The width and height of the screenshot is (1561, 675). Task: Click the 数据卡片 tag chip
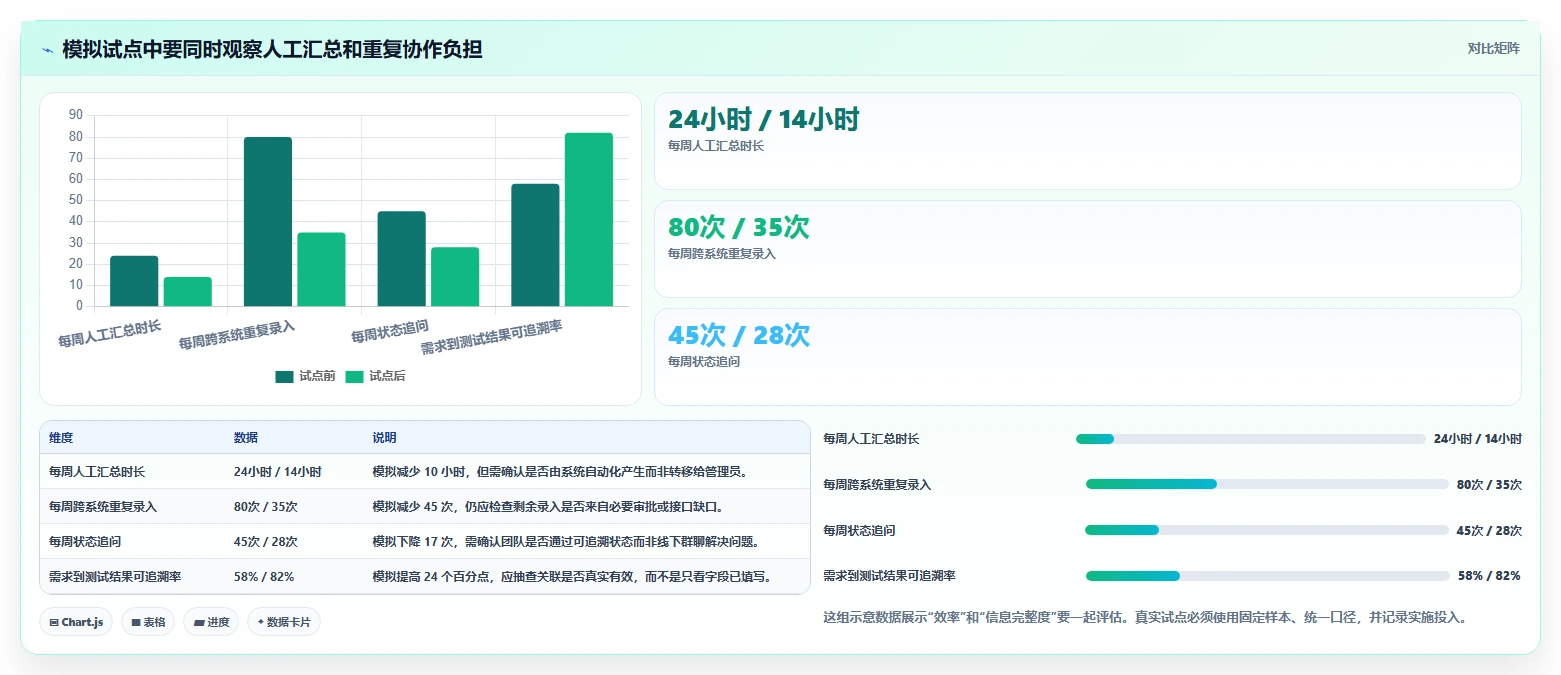tap(284, 622)
